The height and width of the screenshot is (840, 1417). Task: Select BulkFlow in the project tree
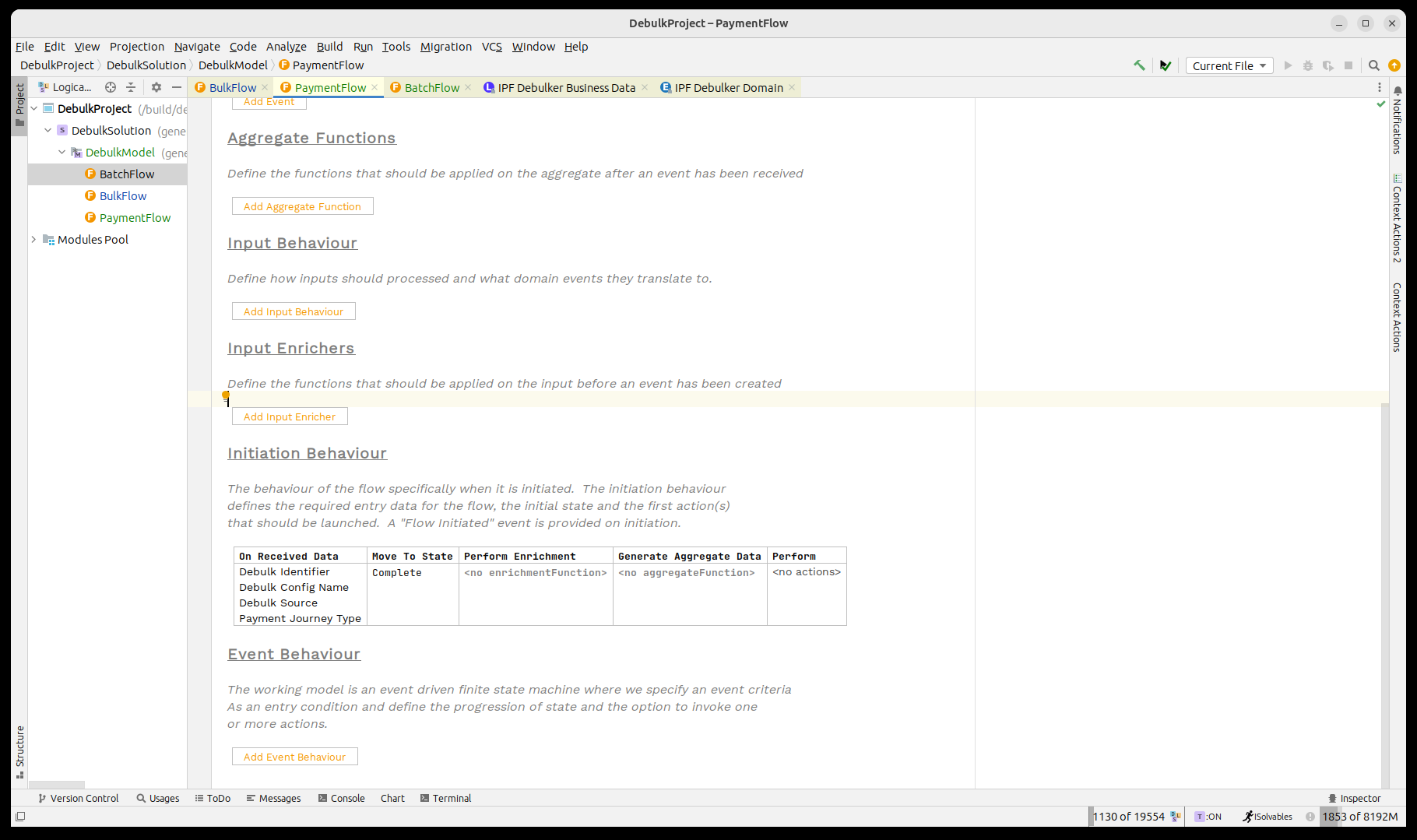123,196
